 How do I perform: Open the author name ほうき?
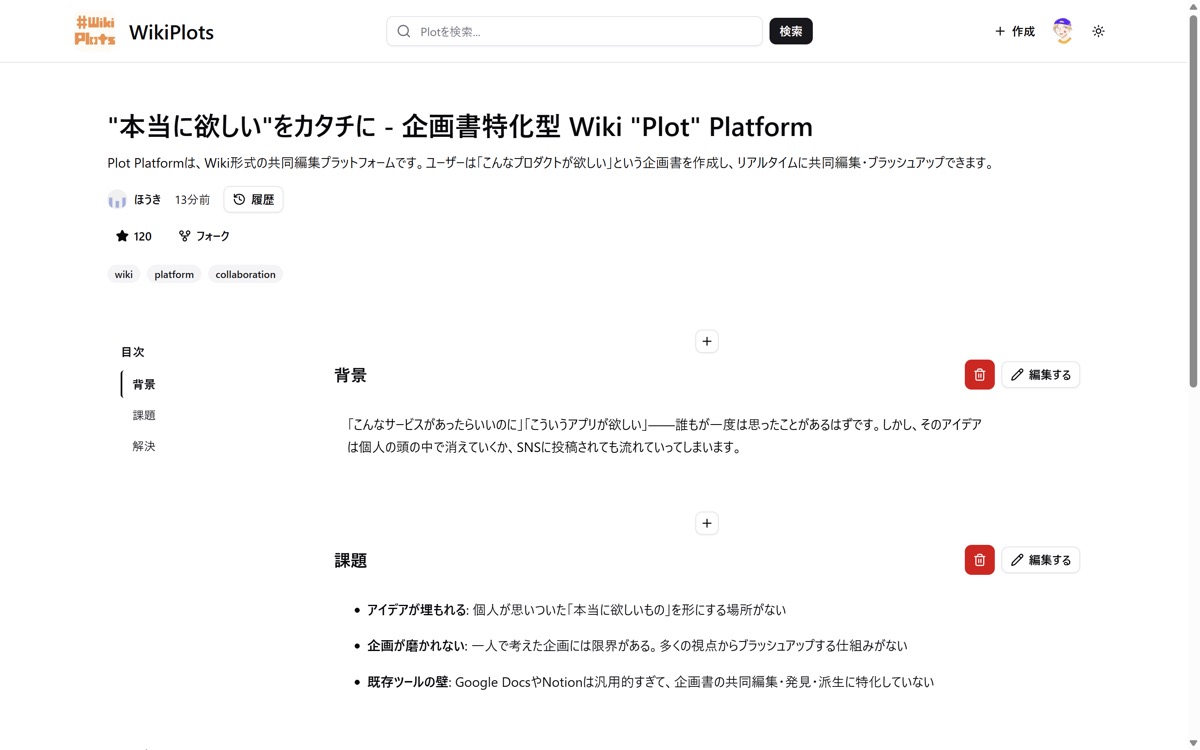pyautogui.click(x=147, y=200)
